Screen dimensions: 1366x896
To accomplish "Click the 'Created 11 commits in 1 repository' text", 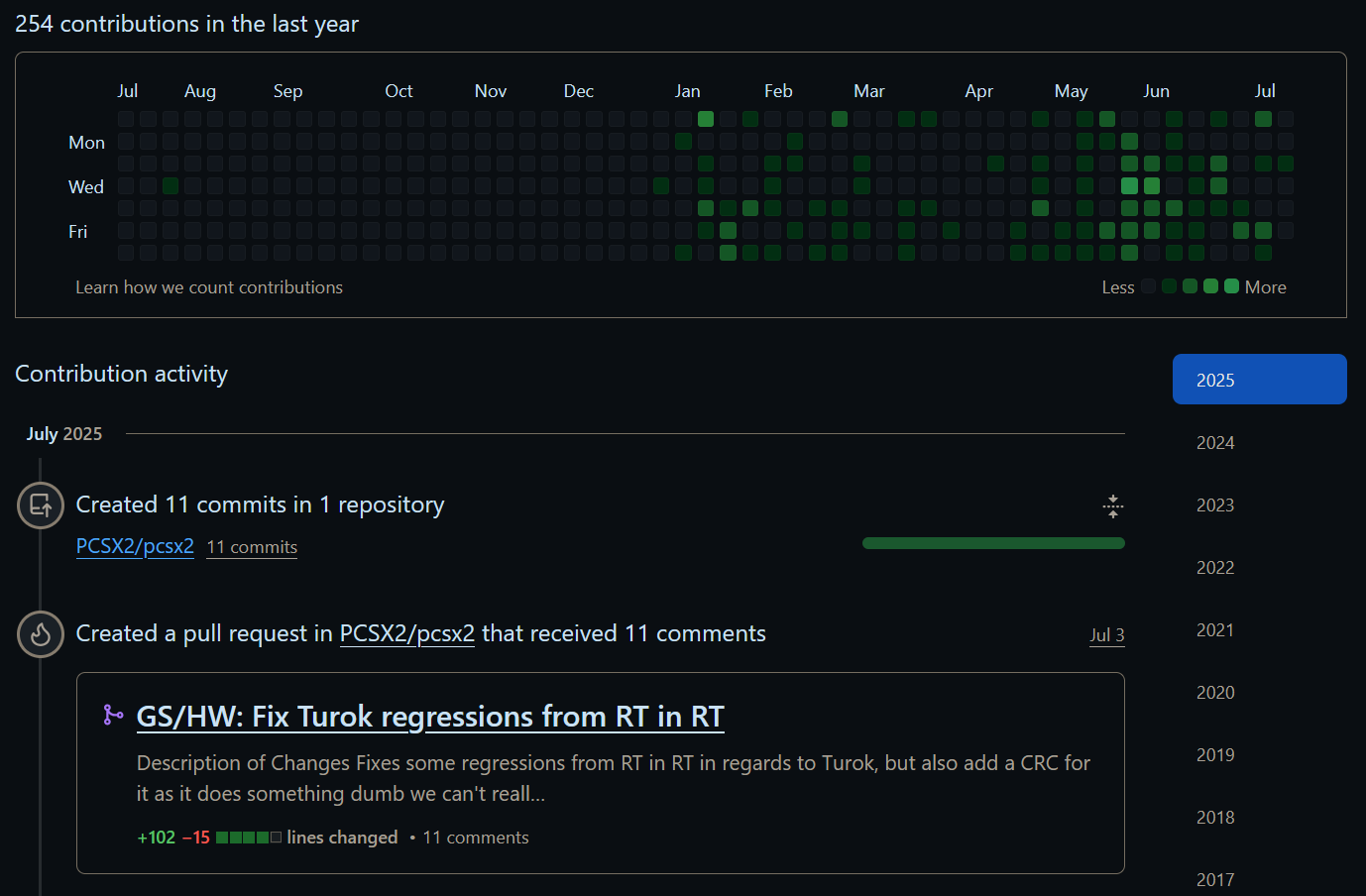I will point(260,504).
